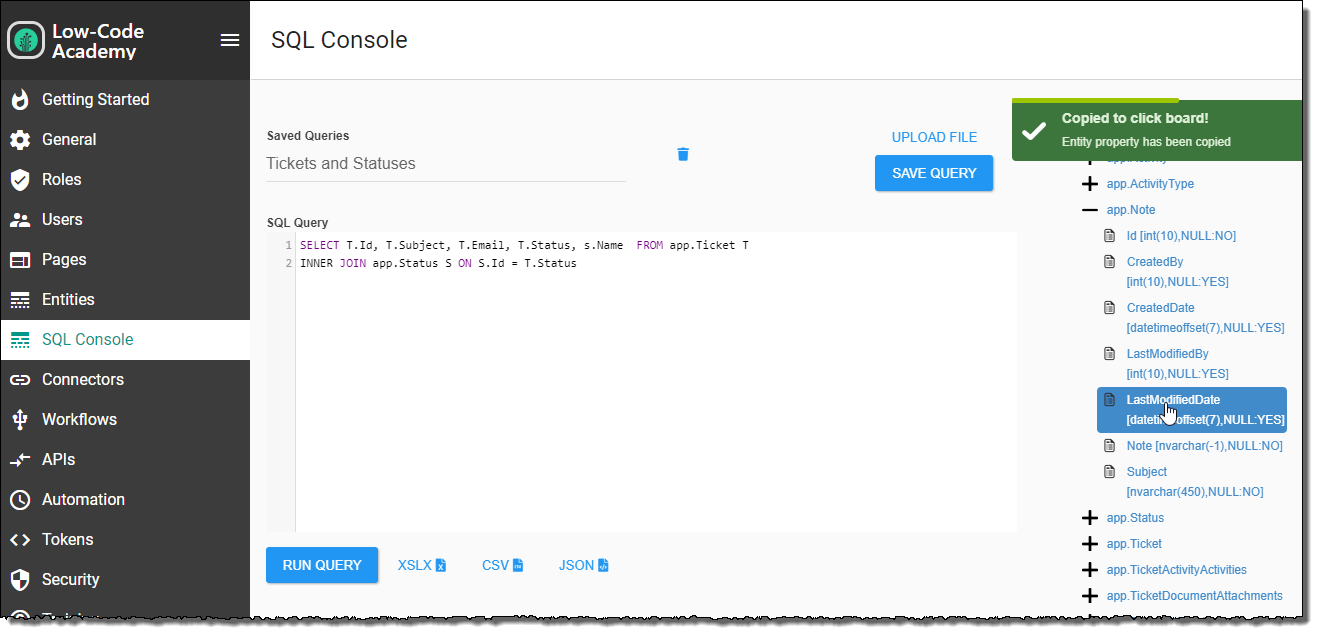This screenshot has height=636, width=1318.
Task: Open the Tokens menu item
Action: 125,539
